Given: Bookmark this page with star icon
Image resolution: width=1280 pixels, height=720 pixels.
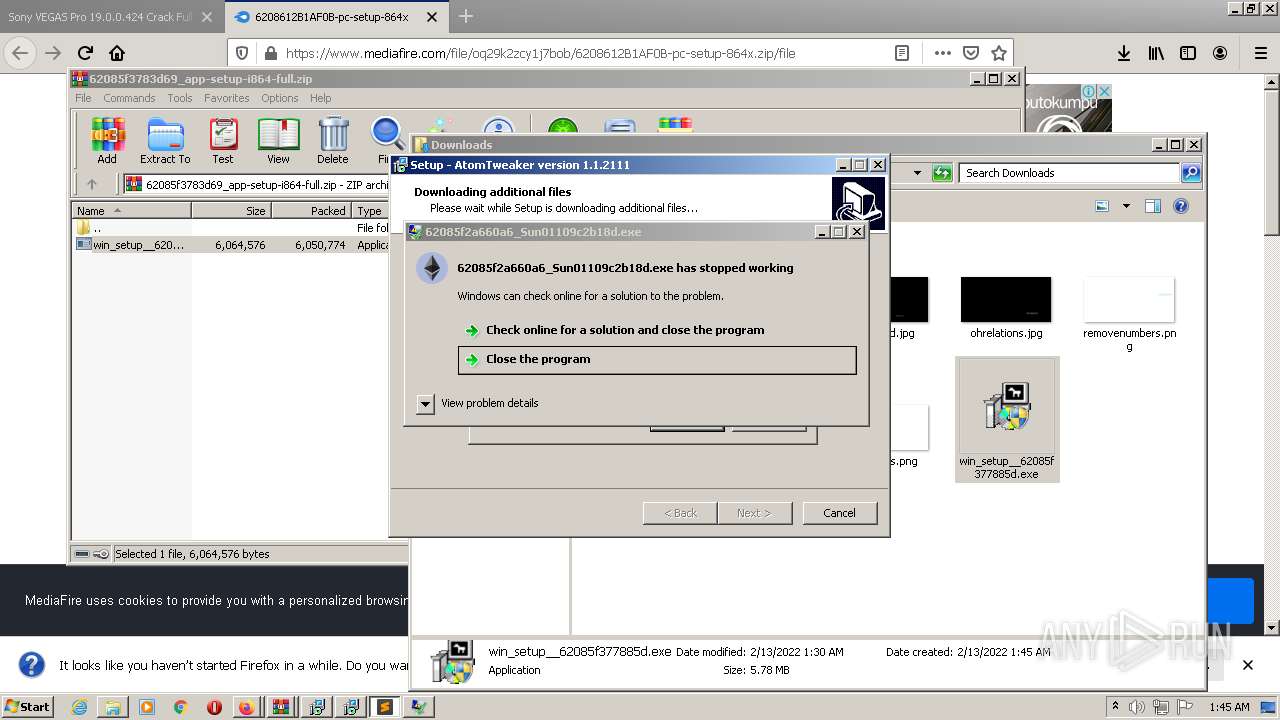Looking at the screenshot, I should [998, 53].
